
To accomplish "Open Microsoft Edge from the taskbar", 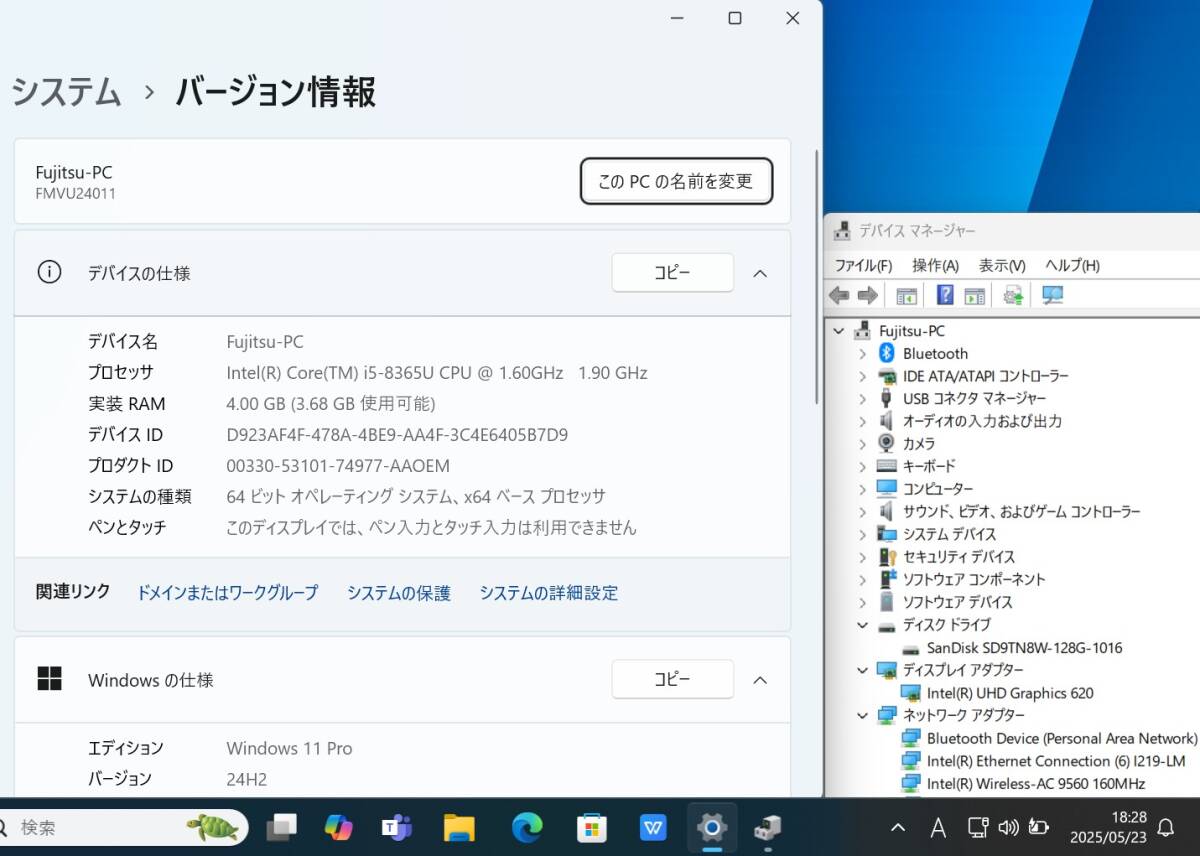I will (x=527, y=827).
